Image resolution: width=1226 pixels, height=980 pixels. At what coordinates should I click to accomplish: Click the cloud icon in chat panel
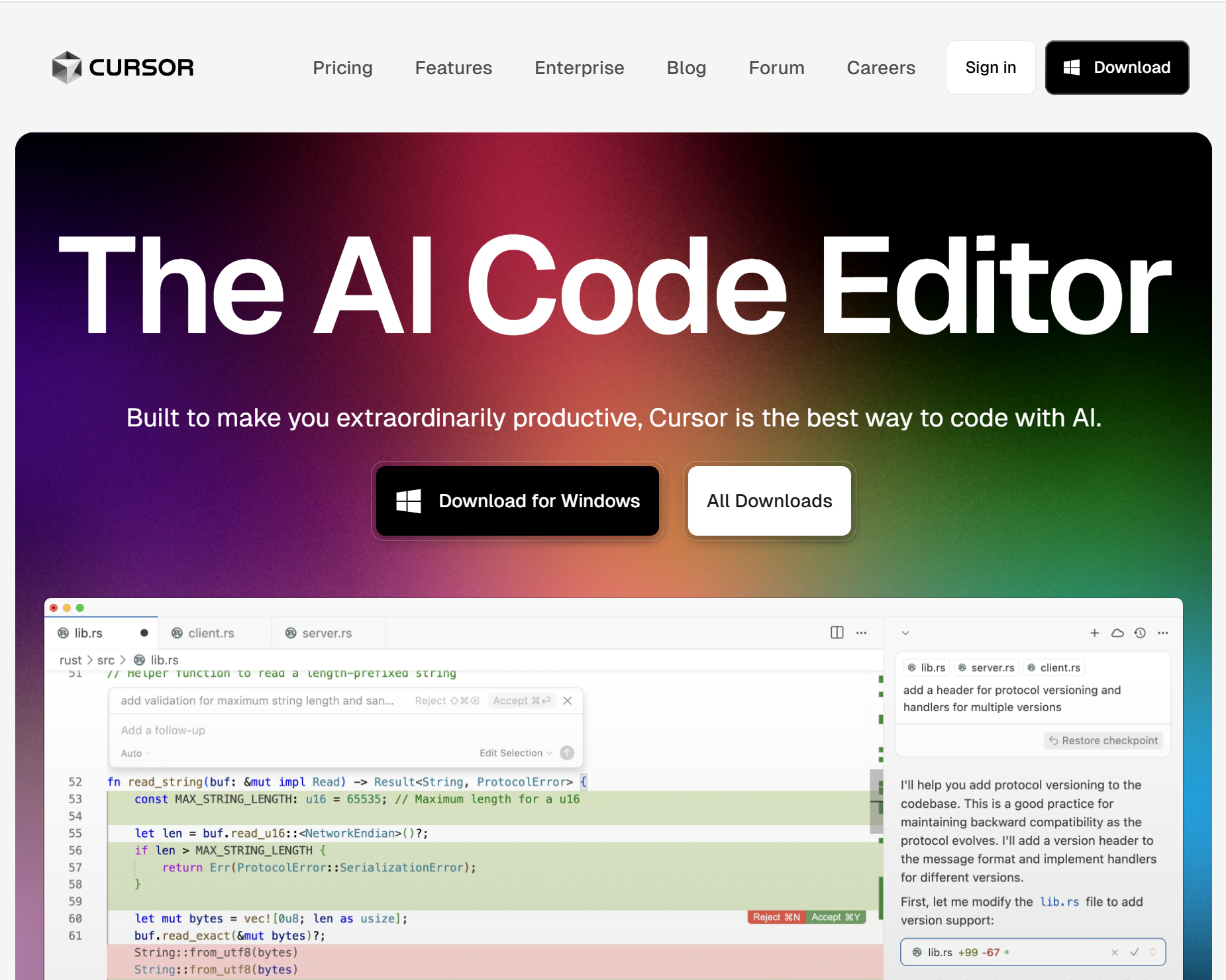1117,633
